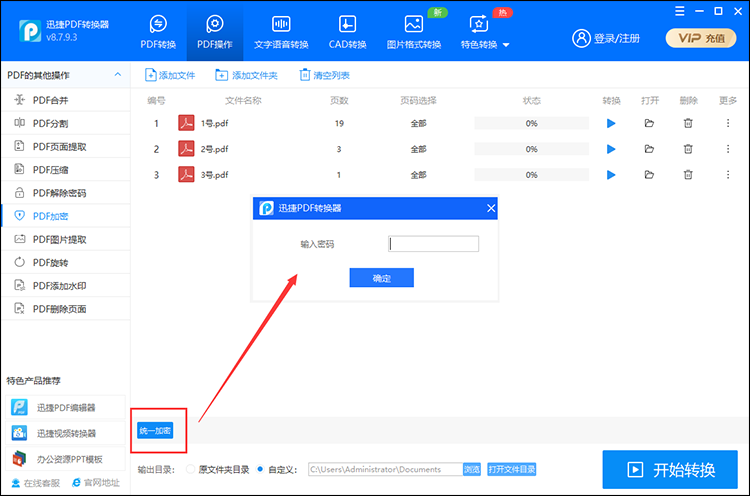Click 打开文件目录 button
The image size is (750, 496).
point(511,469)
